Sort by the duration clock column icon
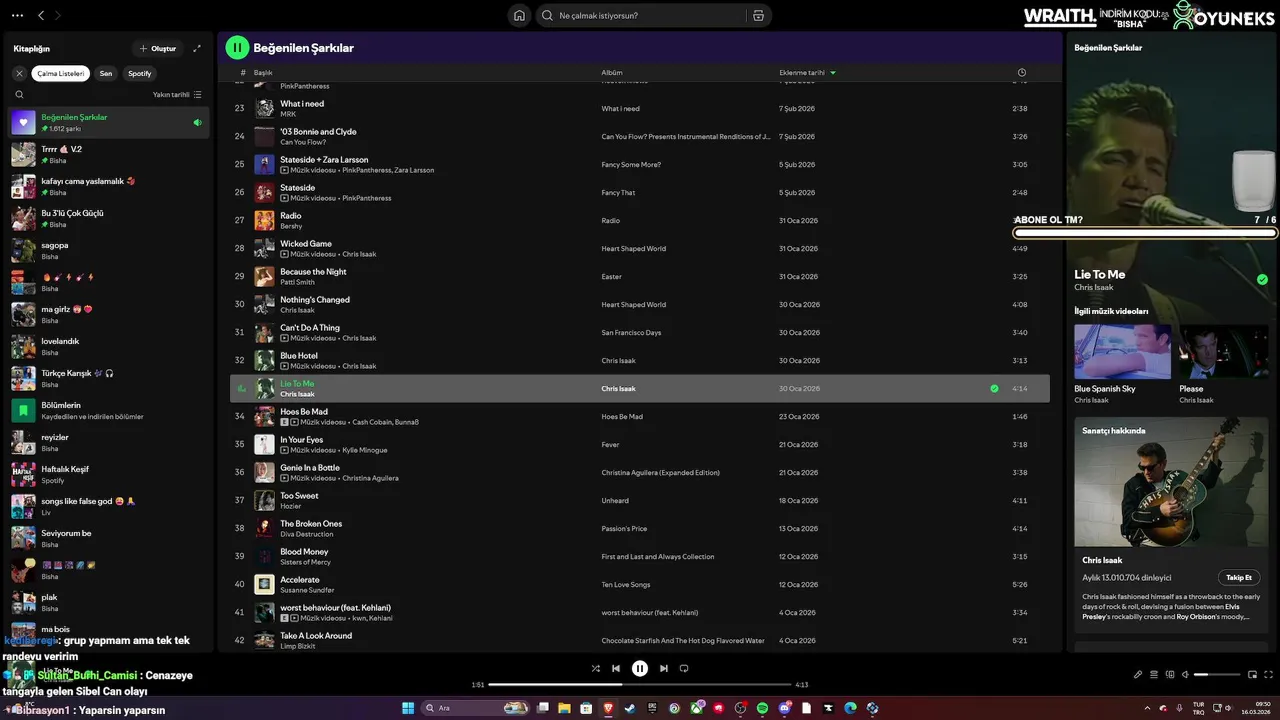 point(1021,73)
